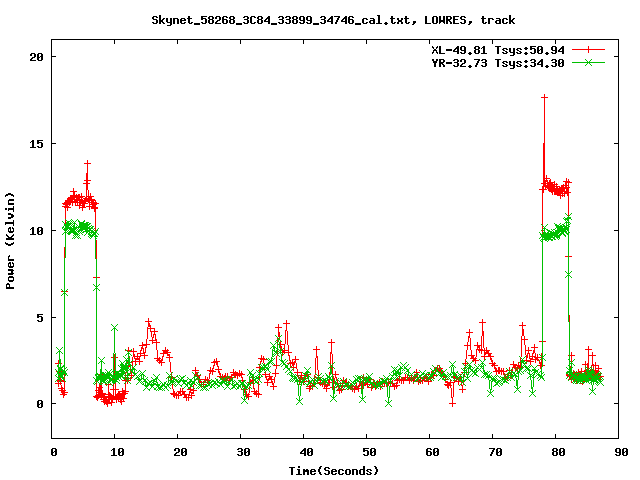Image resolution: width=640 pixels, height=480 pixels.
Task: Click the y-axis tick label 20
Action: (x=36, y=57)
